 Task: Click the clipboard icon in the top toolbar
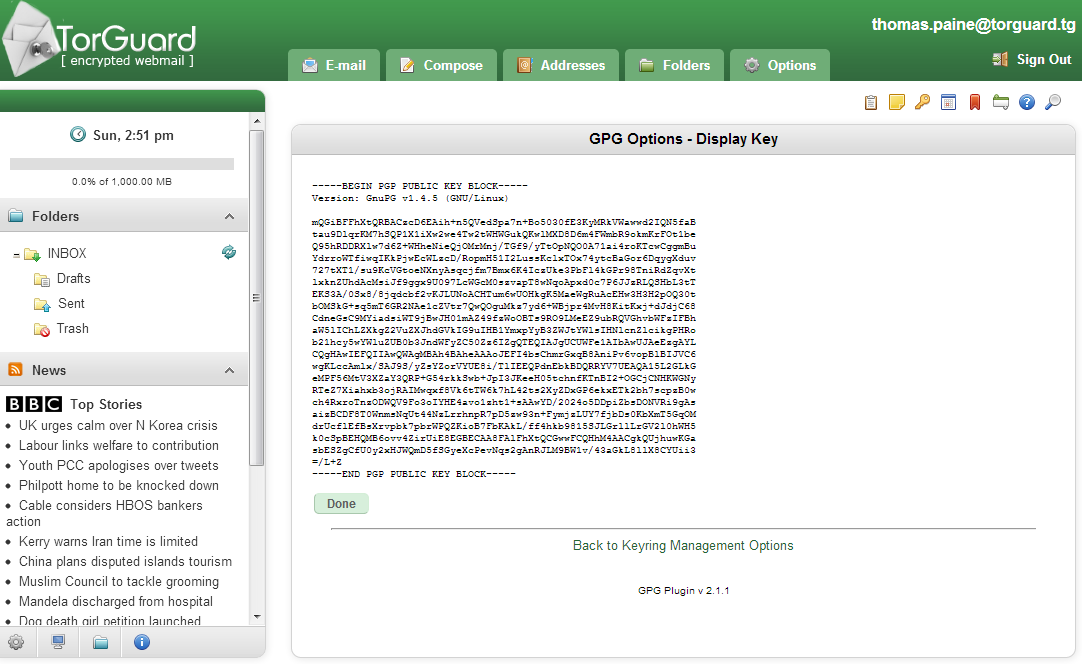(x=871, y=102)
